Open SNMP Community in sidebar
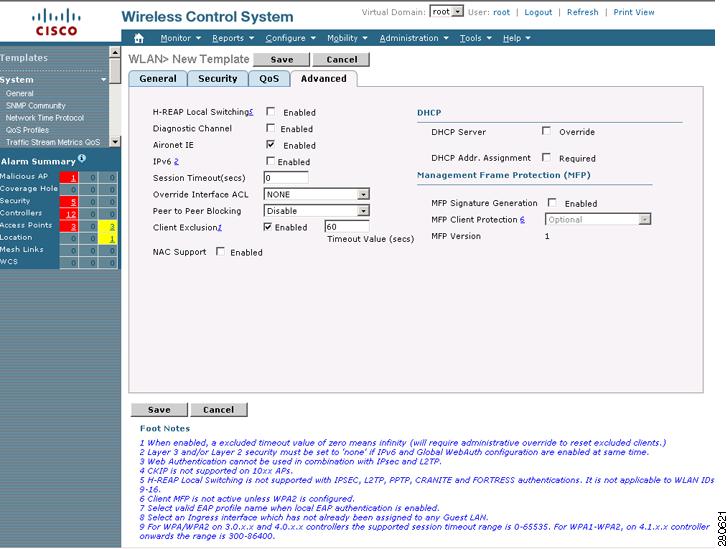The width and height of the screenshot is (728, 549). pyautogui.click(x=36, y=105)
